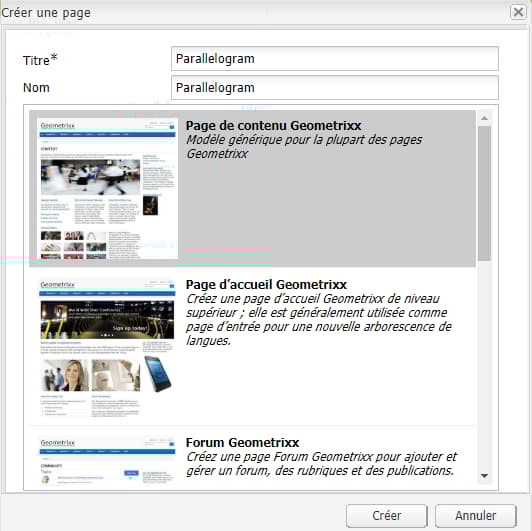Select Page de contenu Geometrixx thumbnail
532x531 pixels.
point(108,189)
